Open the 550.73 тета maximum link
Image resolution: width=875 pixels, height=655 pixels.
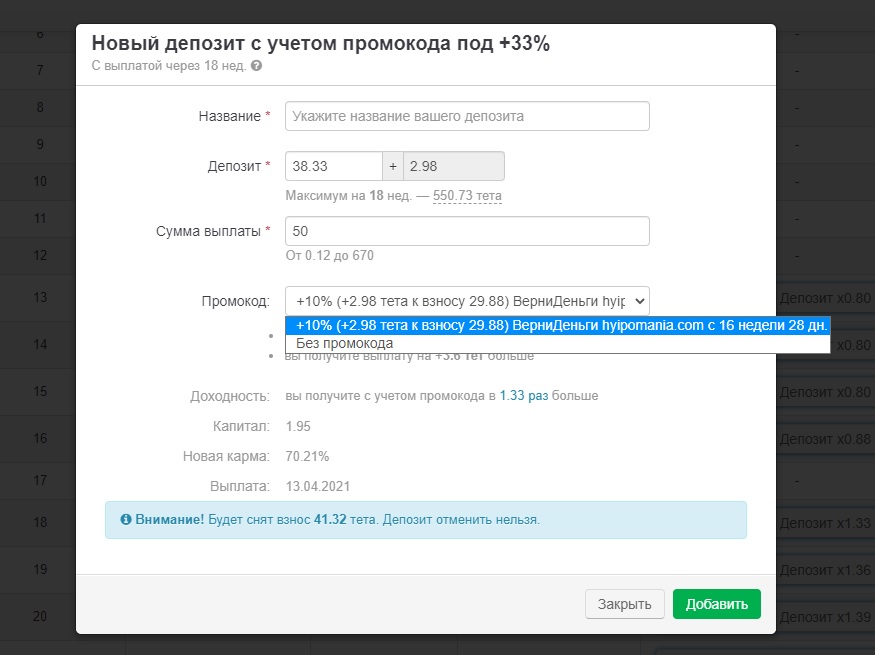pos(467,196)
